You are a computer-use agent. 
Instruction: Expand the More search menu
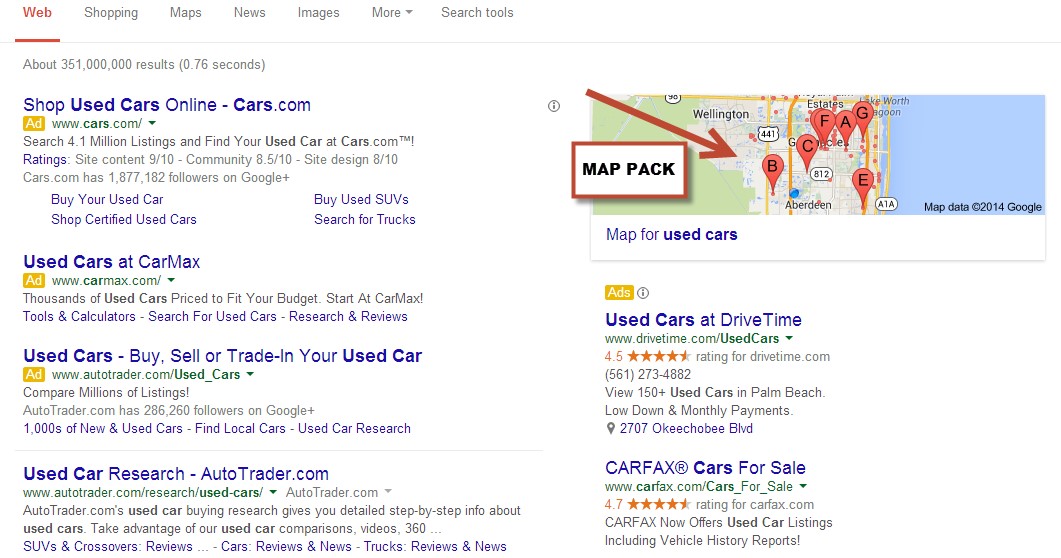pyautogui.click(x=392, y=13)
